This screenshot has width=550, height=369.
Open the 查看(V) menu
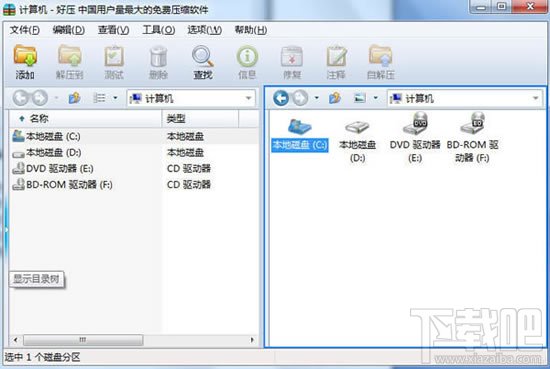pyautogui.click(x=113, y=30)
